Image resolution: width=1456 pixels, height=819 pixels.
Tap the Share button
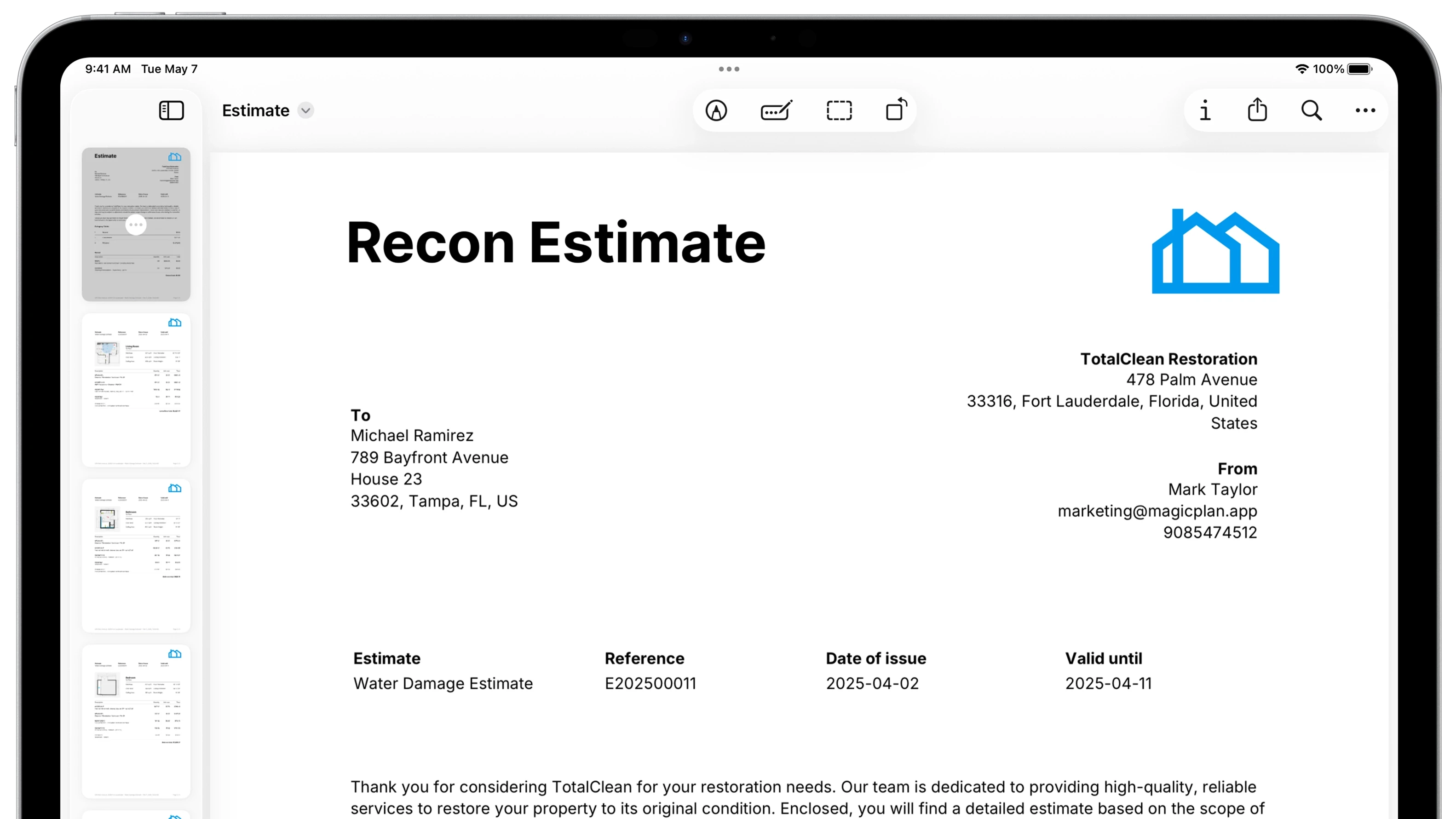pos(1257,110)
